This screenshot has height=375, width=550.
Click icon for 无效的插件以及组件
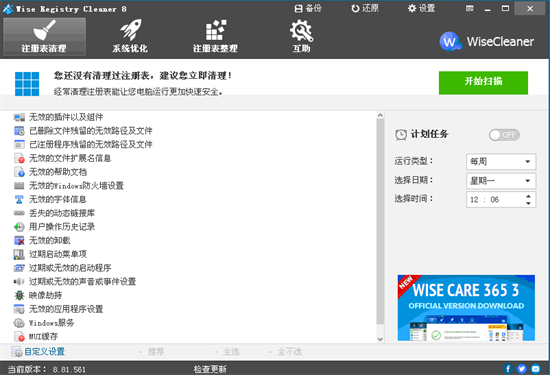tap(19, 117)
